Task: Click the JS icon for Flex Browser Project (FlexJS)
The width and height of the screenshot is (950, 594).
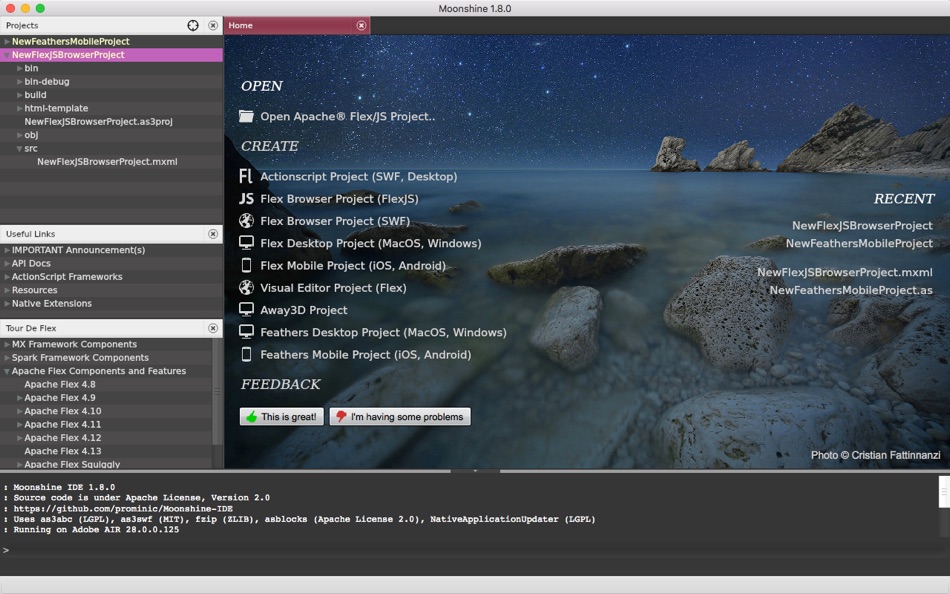Action: tap(246, 199)
